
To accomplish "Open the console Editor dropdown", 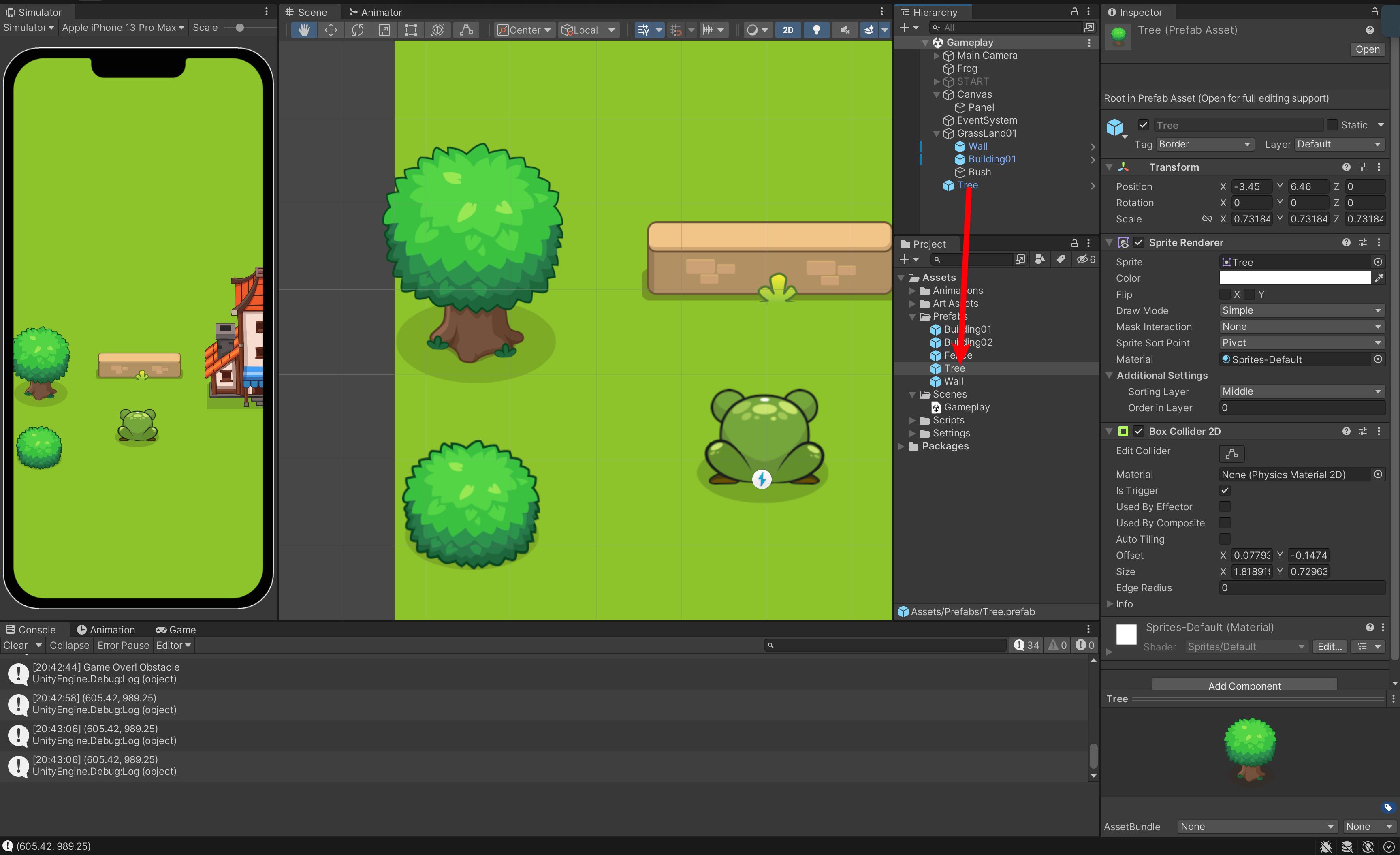I will pos(174,645).
